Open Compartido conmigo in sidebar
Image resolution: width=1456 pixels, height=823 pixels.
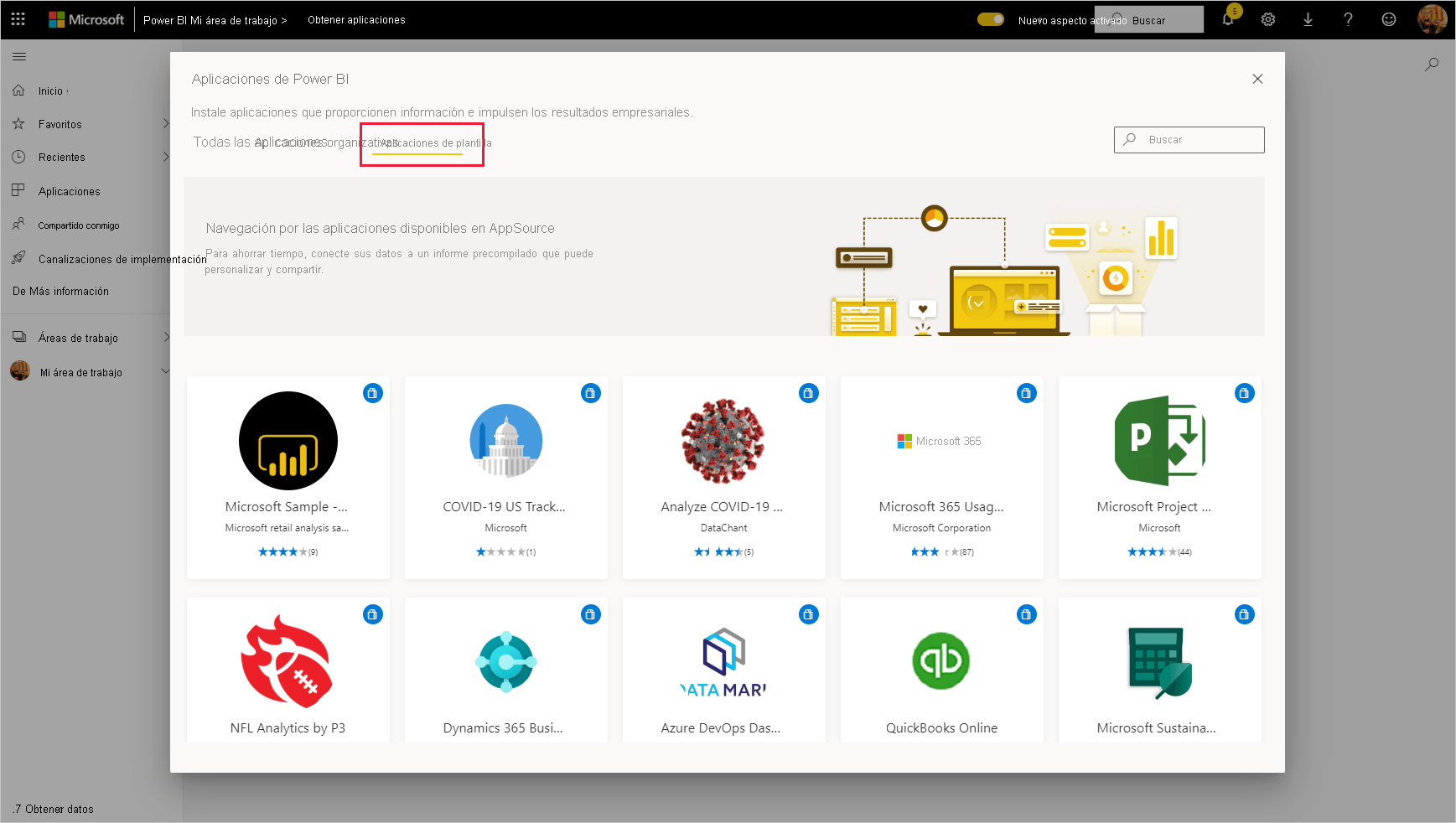click(78, 225)
